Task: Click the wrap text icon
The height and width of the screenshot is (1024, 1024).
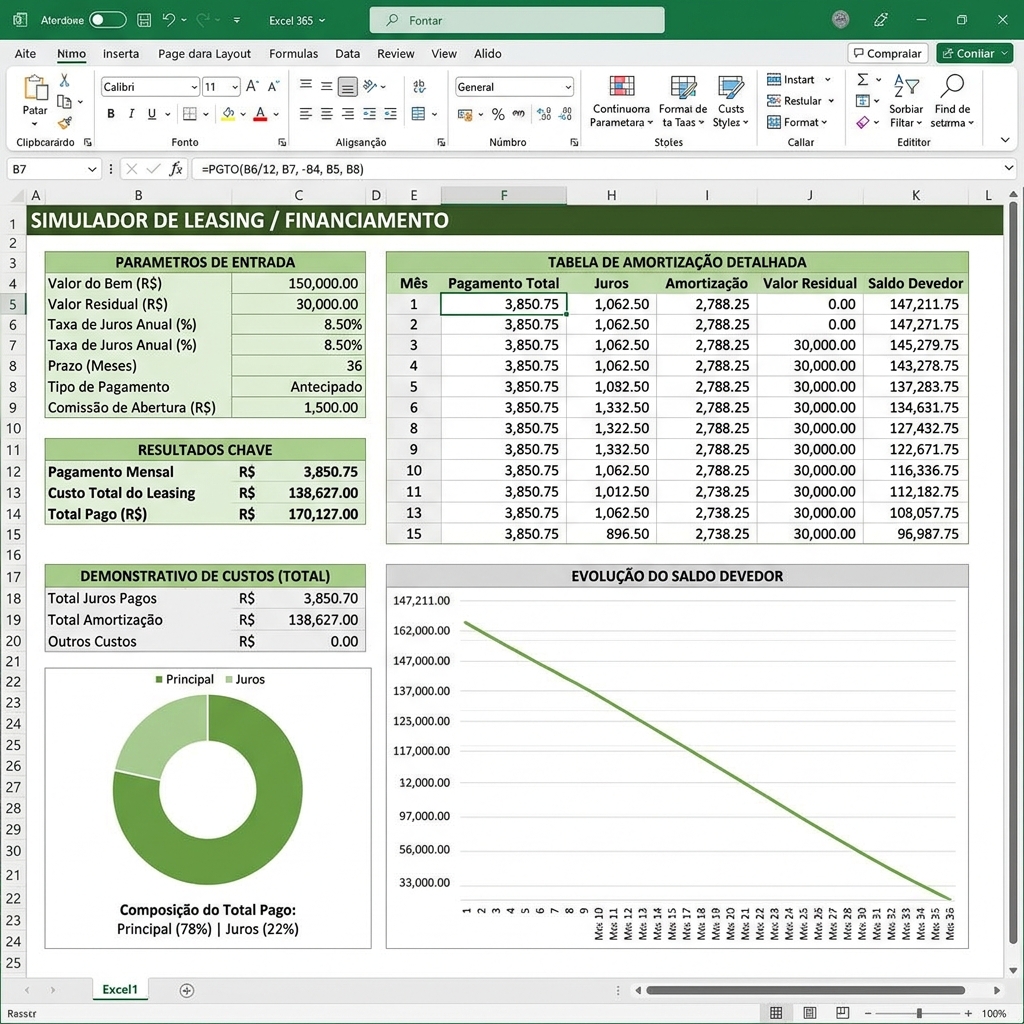Action: 419,86
